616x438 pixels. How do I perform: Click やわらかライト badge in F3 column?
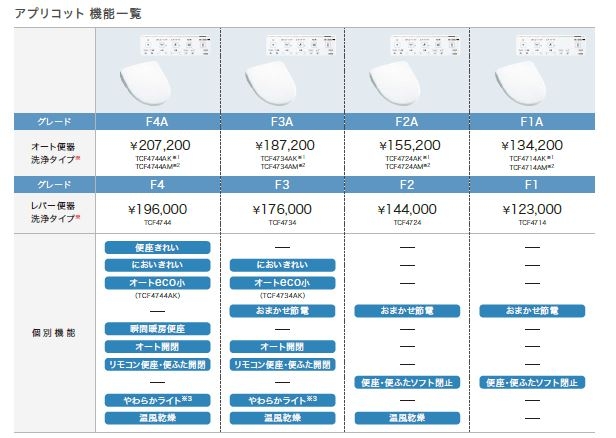[x=282, y=400]
